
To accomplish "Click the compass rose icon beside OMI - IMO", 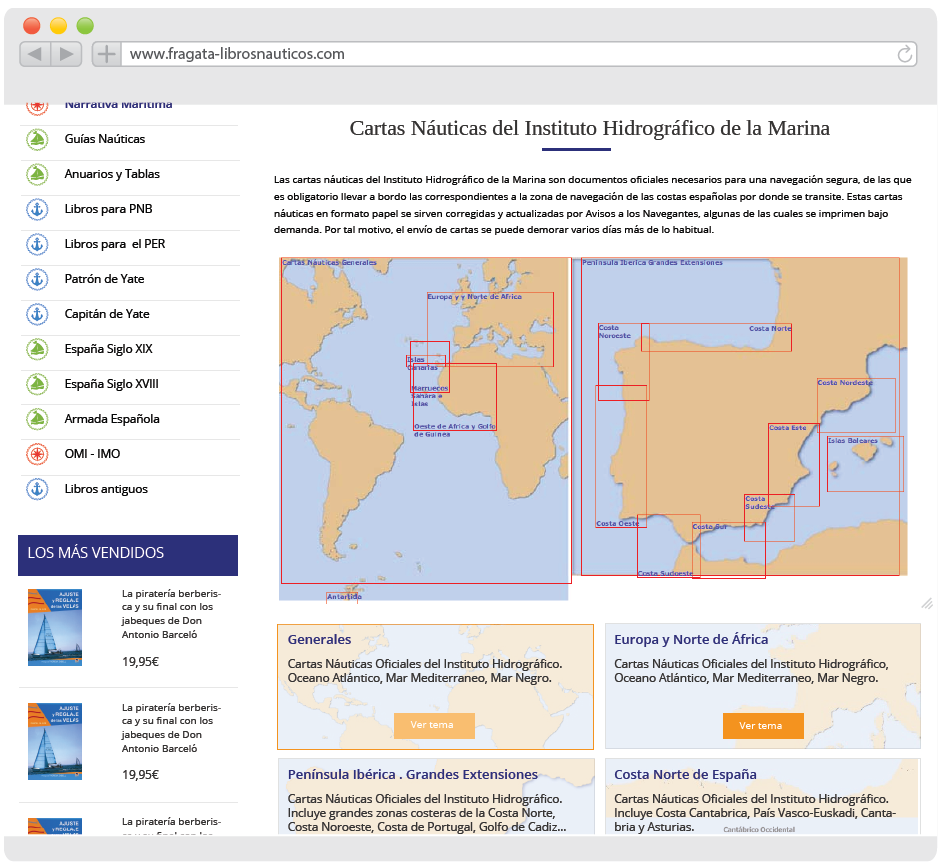I will click(x=37, y=454).
